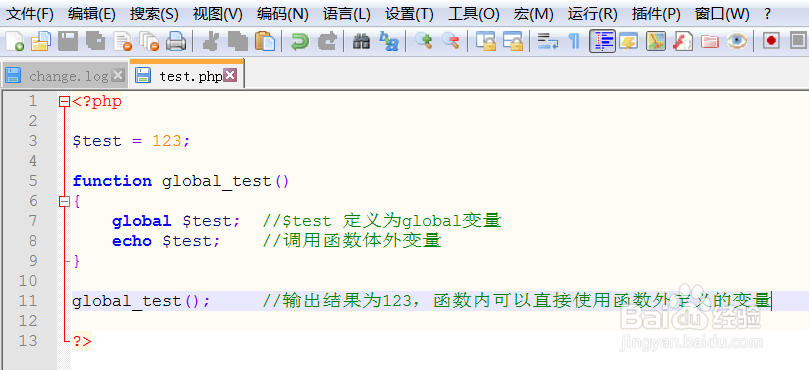Copy selection with toolbar icon

click(x=237, y=41)
